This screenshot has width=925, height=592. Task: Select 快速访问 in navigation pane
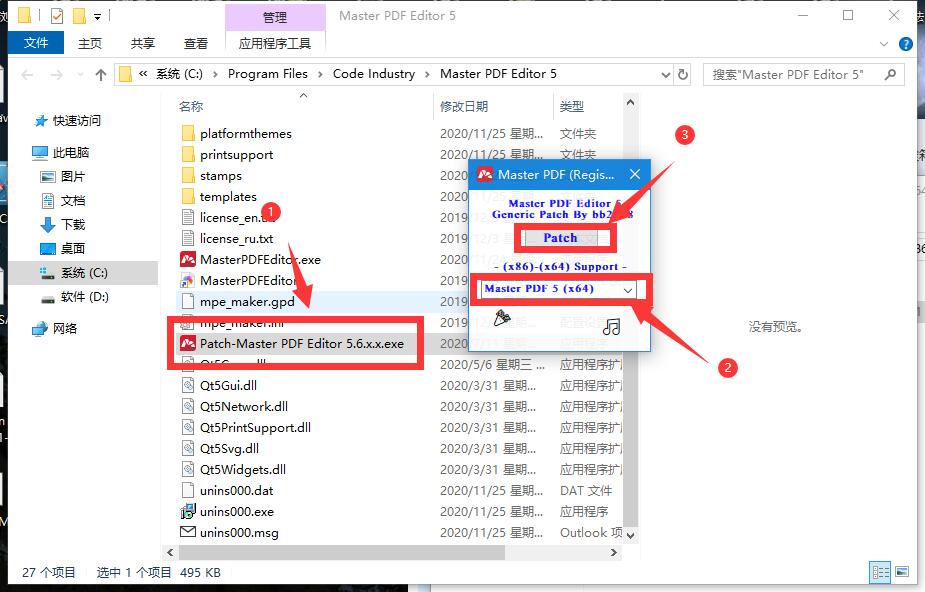tap(76, 121)
